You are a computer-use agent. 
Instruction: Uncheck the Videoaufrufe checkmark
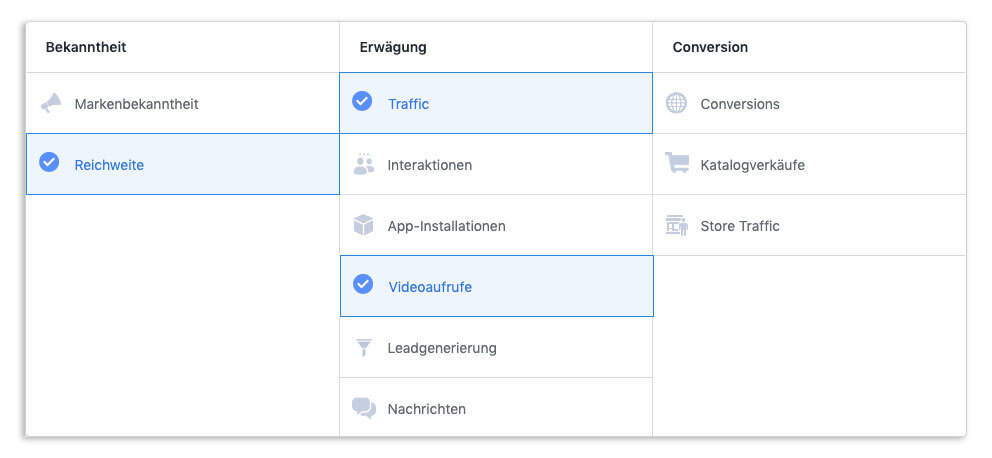[362, 285]
